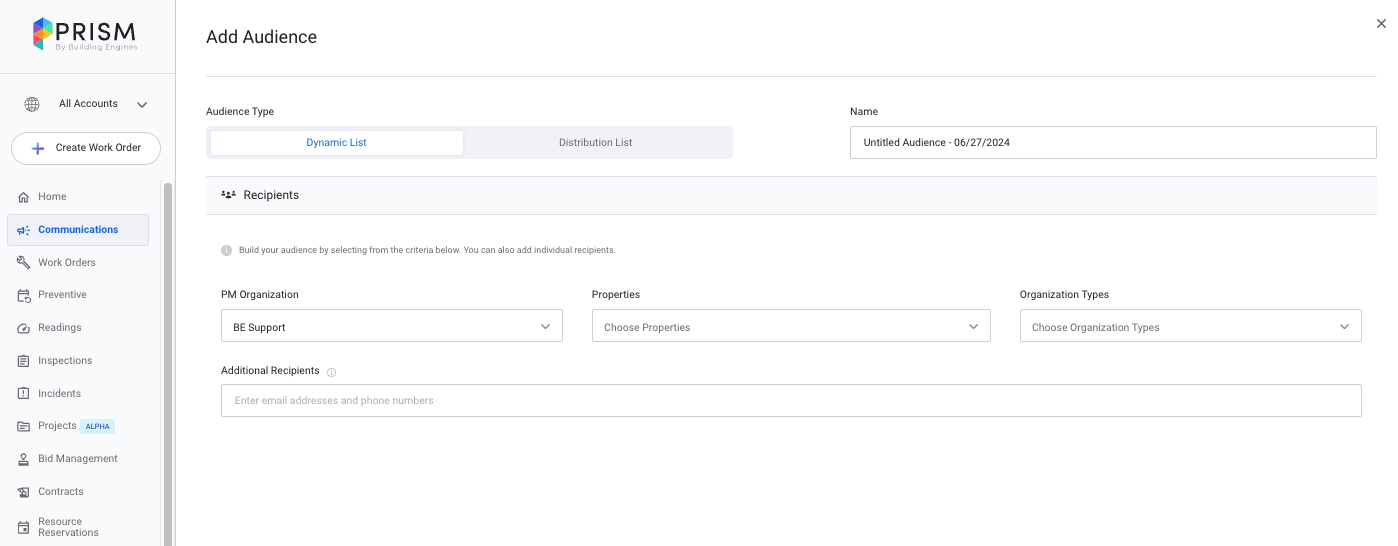The height and width of the screenshot is (546, 1398).
Task: Click the Additional Recipients info icon
Action: 331,372
